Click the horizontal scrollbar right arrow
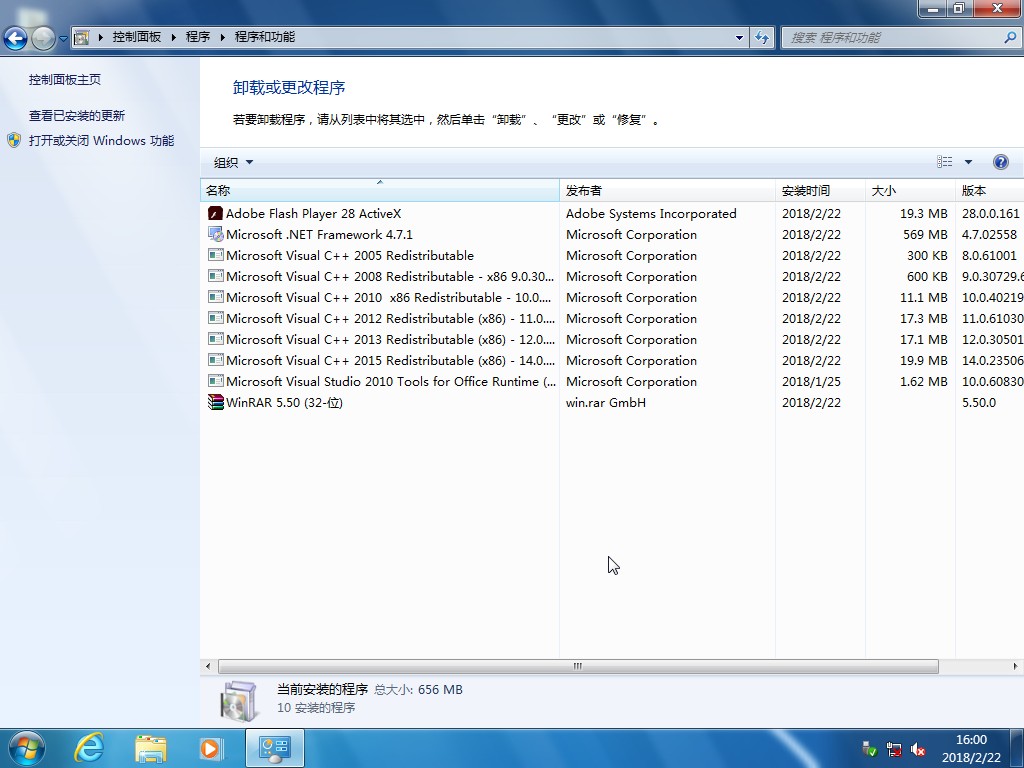The image size is (1024, 768). coord(1015,666)
